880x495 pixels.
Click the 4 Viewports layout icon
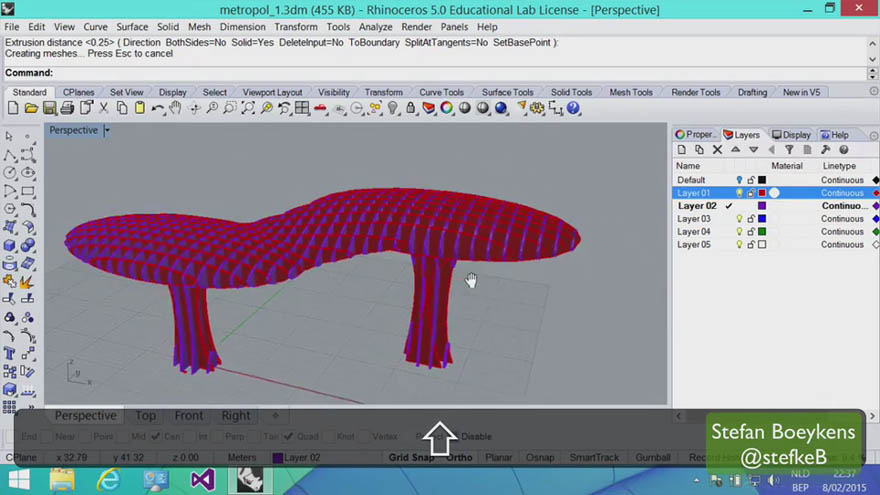(x=302, y=108)
